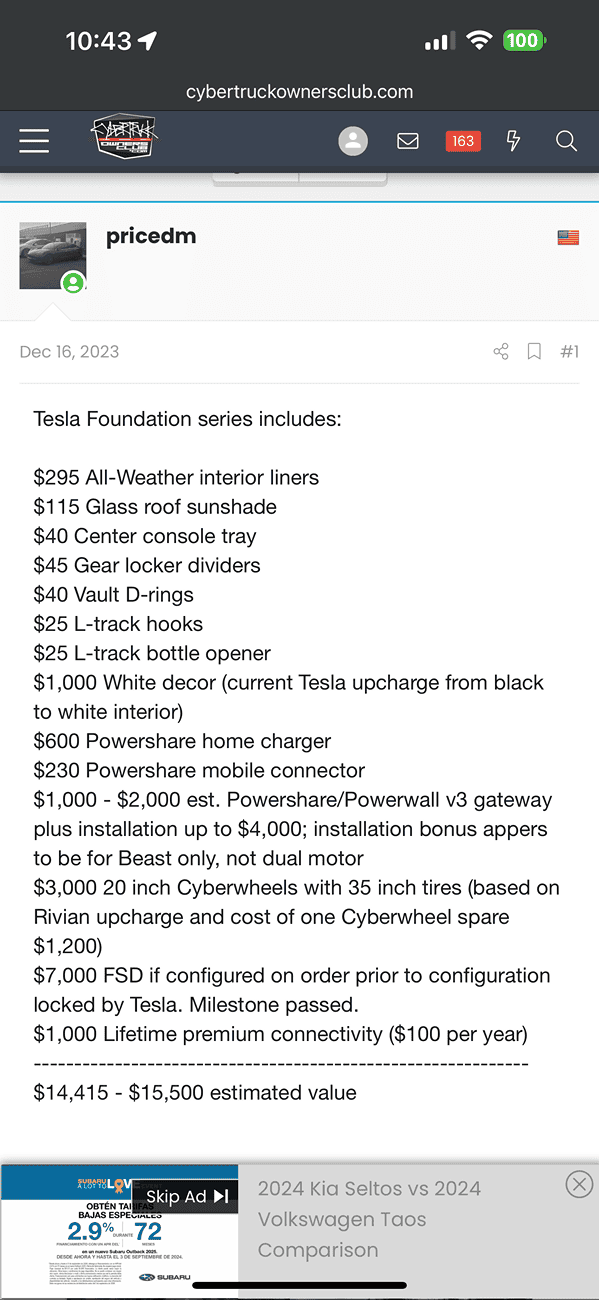The height and width of the screenshot is (1300, 599).
Task: Click the Dec 16, 2023 post date
Action: tap(69, 352)
